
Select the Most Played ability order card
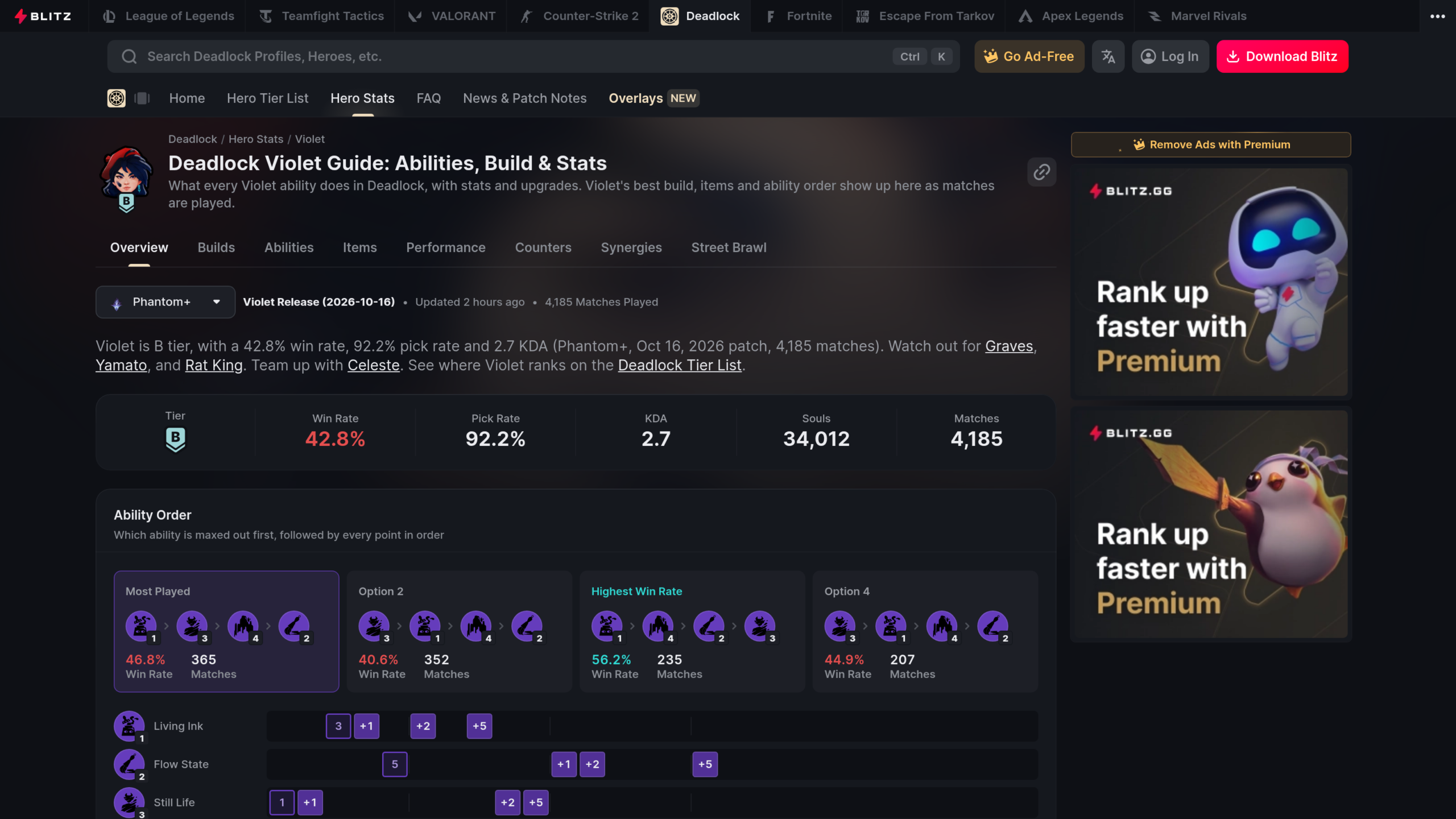[x=226, y=631]
